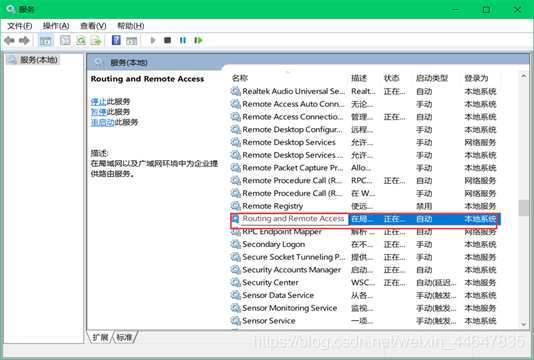Select the Routing and Remote Access row
The height and width of the screenshot is (360, 534).
364,219
